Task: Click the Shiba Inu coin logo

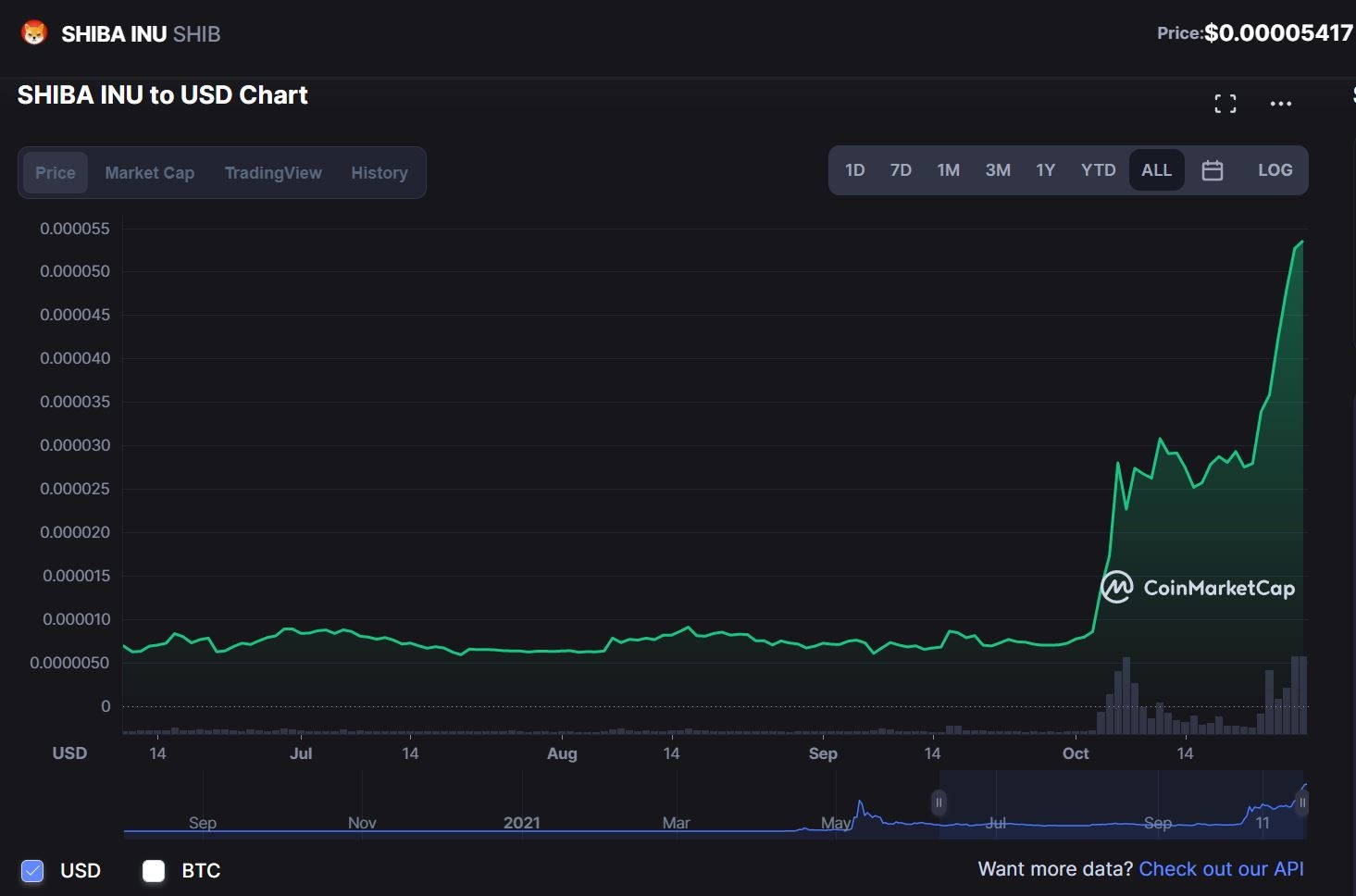Action: point(34,33)
